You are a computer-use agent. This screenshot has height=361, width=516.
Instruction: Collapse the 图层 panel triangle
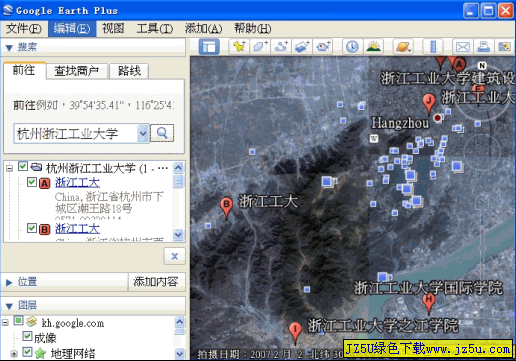9,306
